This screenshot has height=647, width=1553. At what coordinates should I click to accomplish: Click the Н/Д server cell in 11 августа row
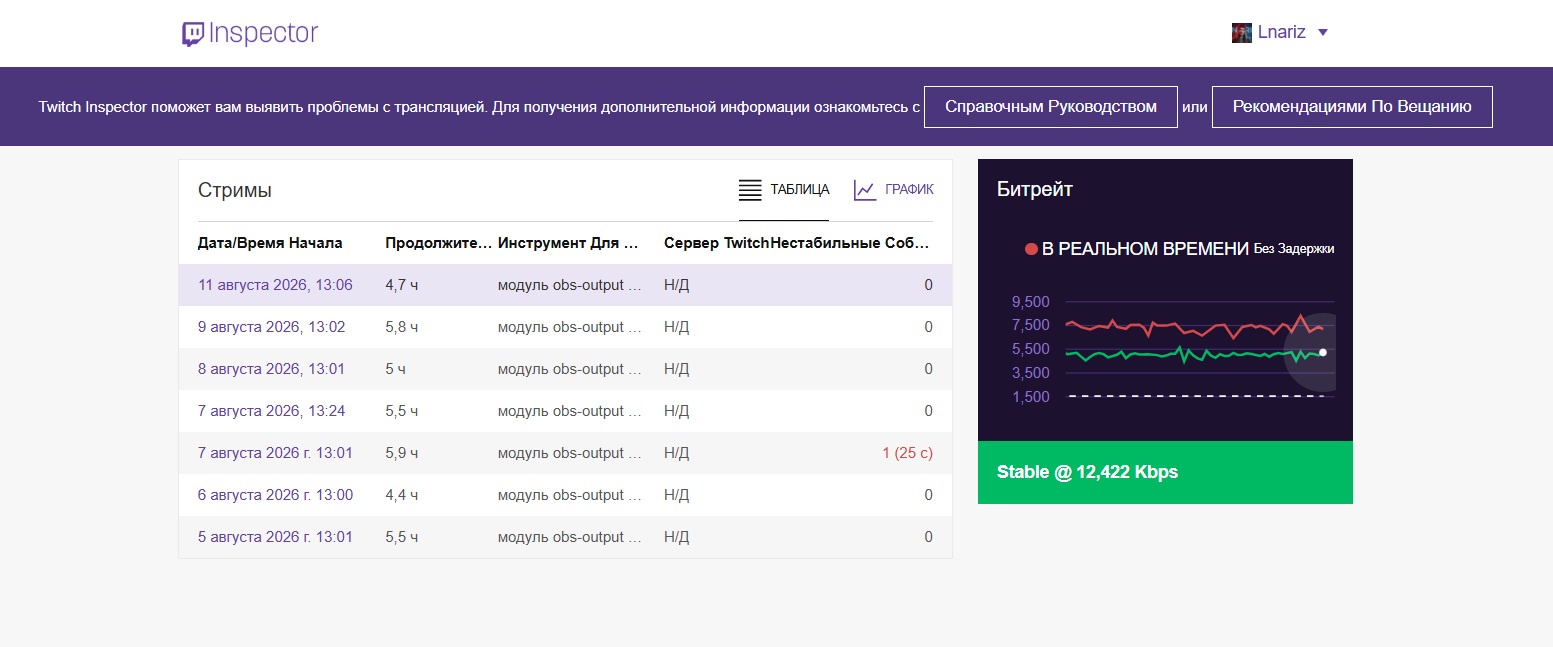677,285
